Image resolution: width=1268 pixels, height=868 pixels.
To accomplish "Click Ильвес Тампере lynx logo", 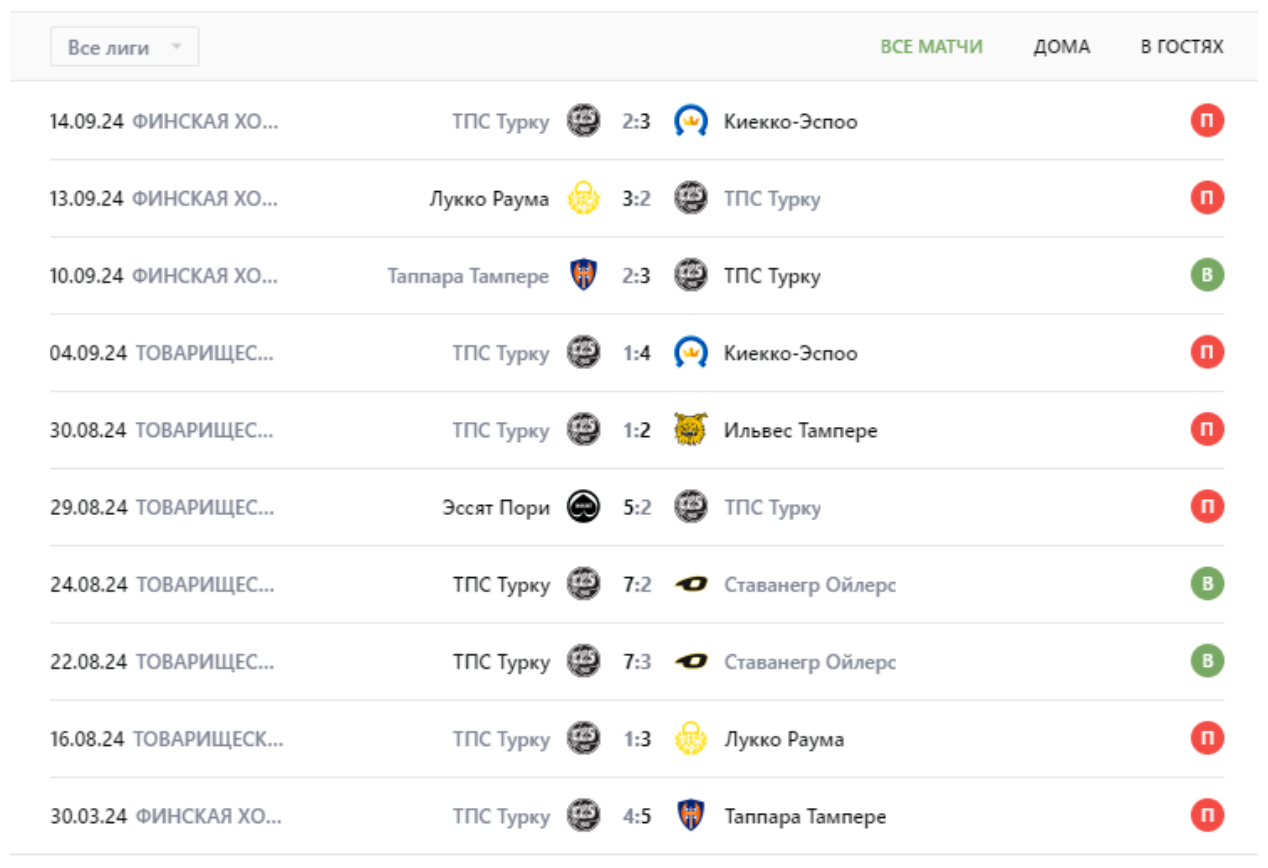I will (x=691, y=430).
